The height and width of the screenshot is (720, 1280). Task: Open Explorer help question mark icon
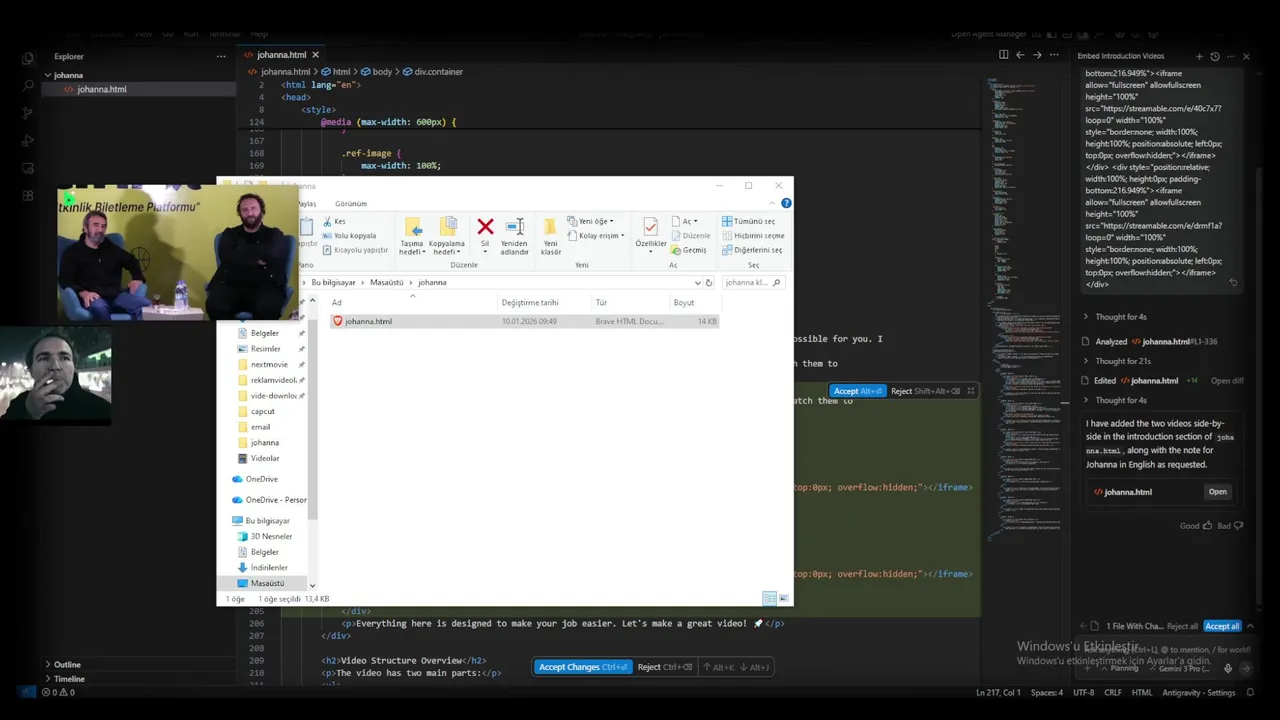(x=786, y=203)
